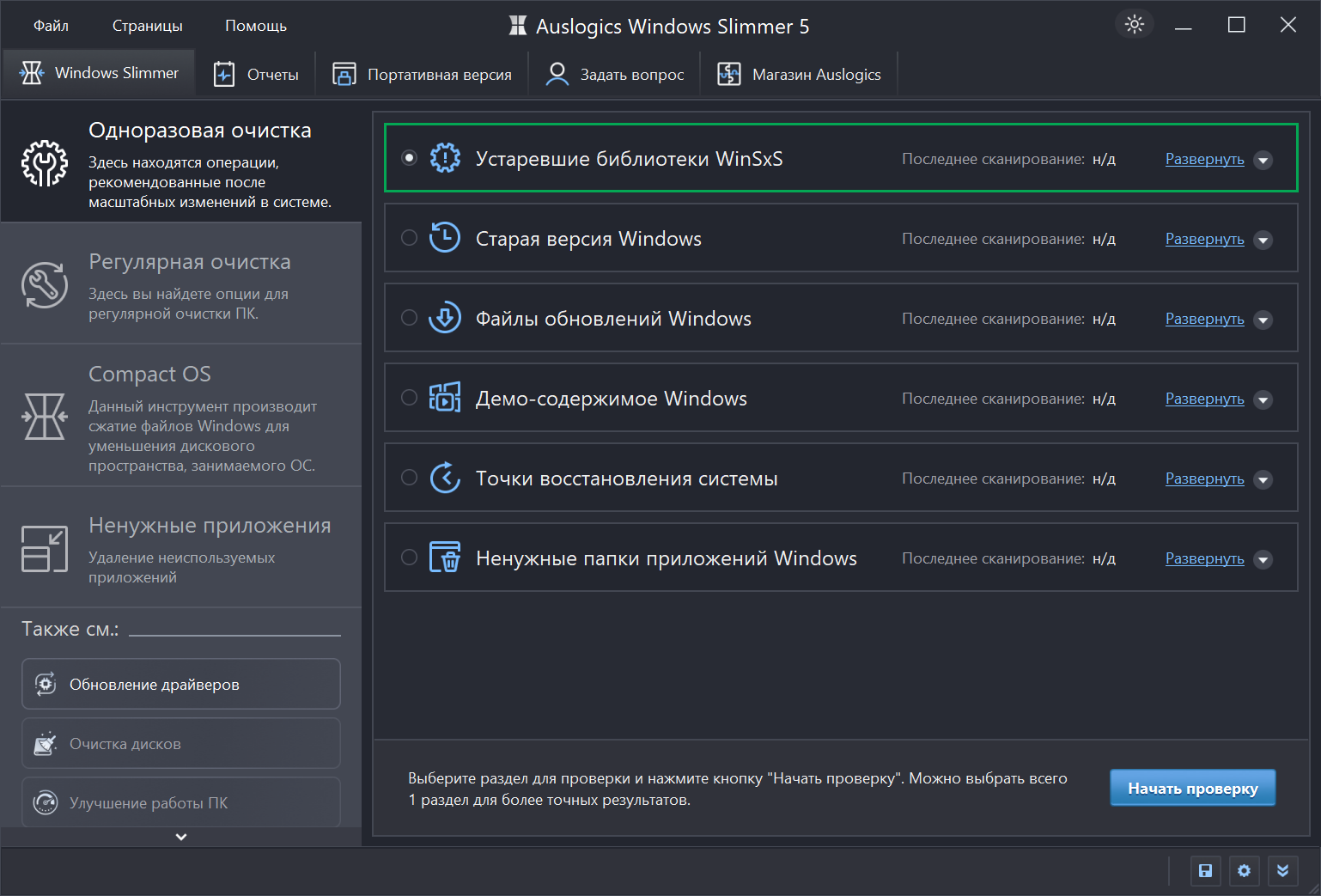
Task: Click the Обновление драйверов gear icon
Action: [x=46, y=684]
